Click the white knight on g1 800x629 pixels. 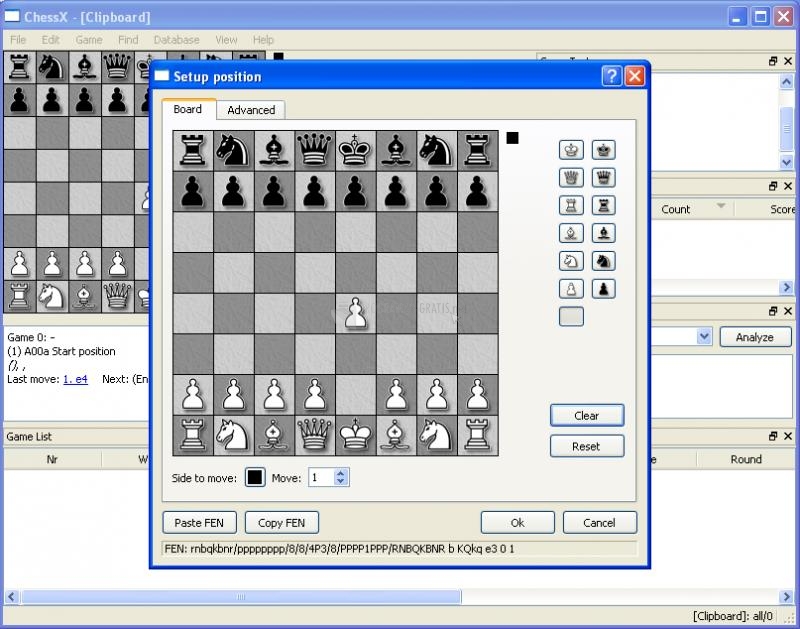(x=437, y=435)
